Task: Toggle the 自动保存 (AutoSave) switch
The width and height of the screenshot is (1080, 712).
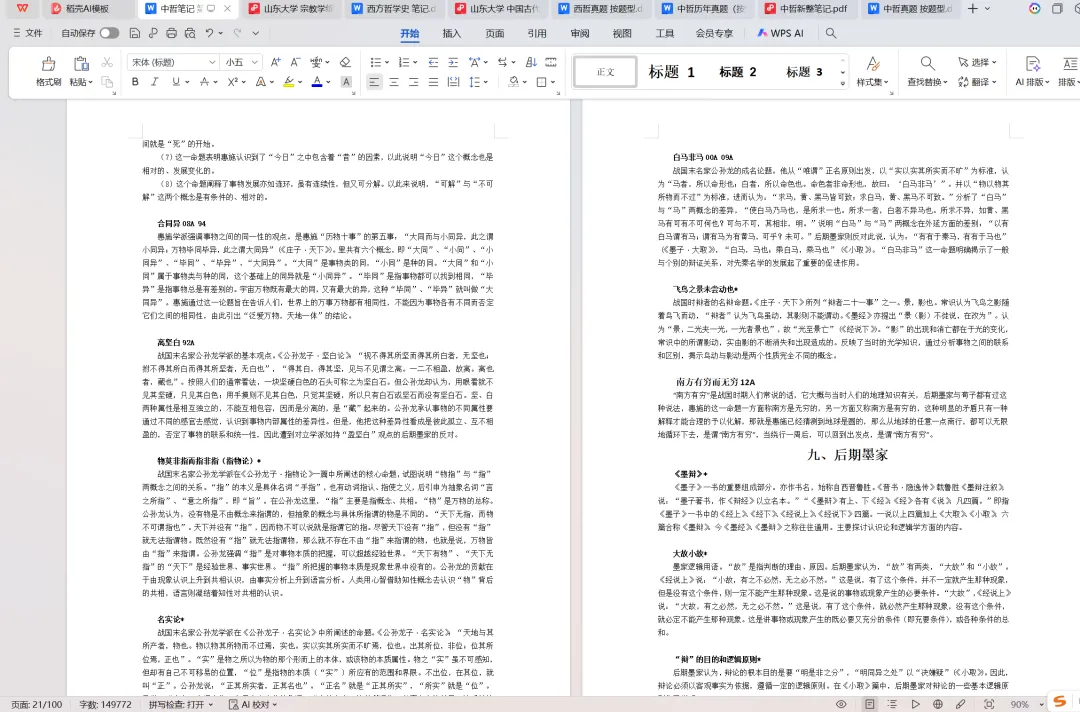Action: [112, 33]
